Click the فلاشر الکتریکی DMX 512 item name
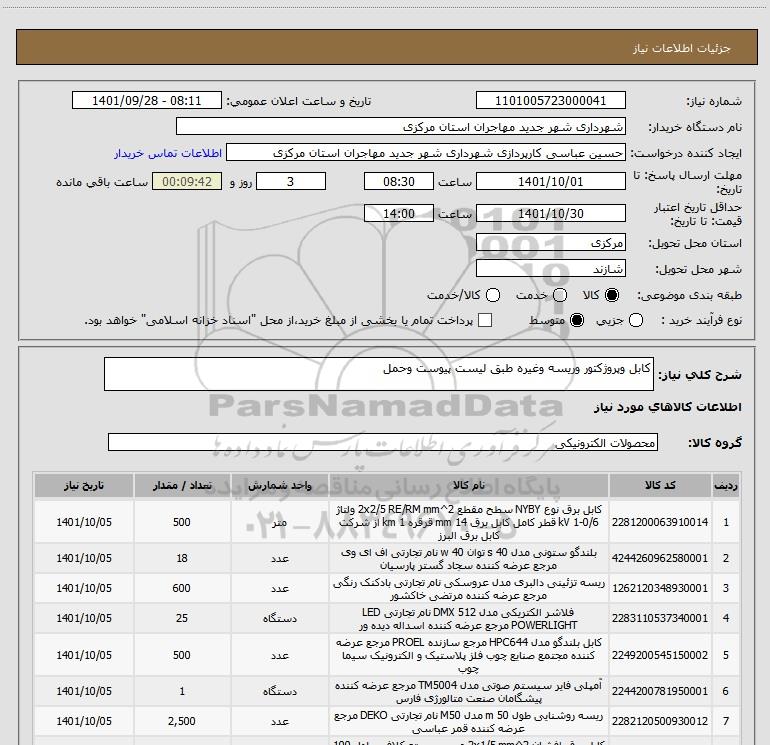Image resolution: width=770 pixels, height=745 pixels. (468, 619)
